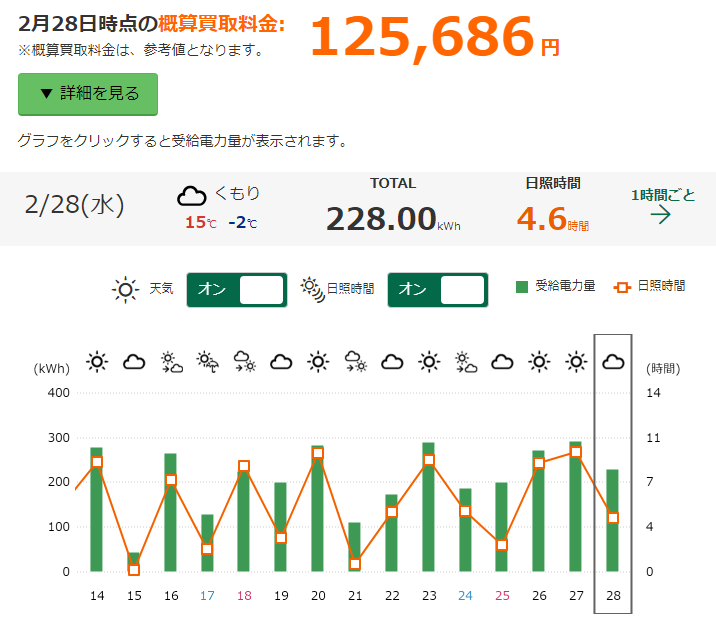Image resolution: width=716 pixels, height=620 pixels.
Task: Select the sunny weather icon for day 23
Action: tap(429, 362)
